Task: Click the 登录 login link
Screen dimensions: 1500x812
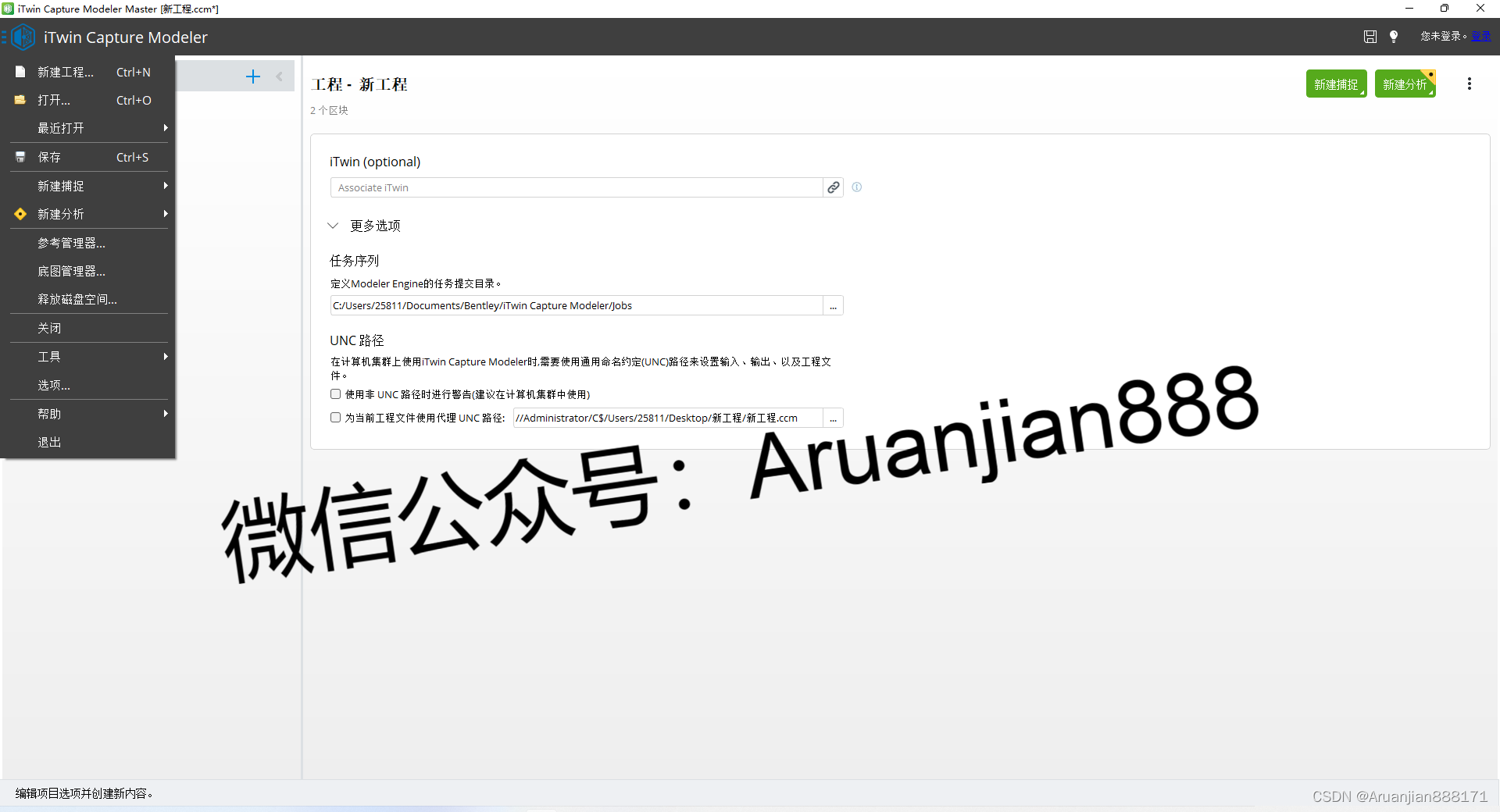Action: click(1480, 36)
